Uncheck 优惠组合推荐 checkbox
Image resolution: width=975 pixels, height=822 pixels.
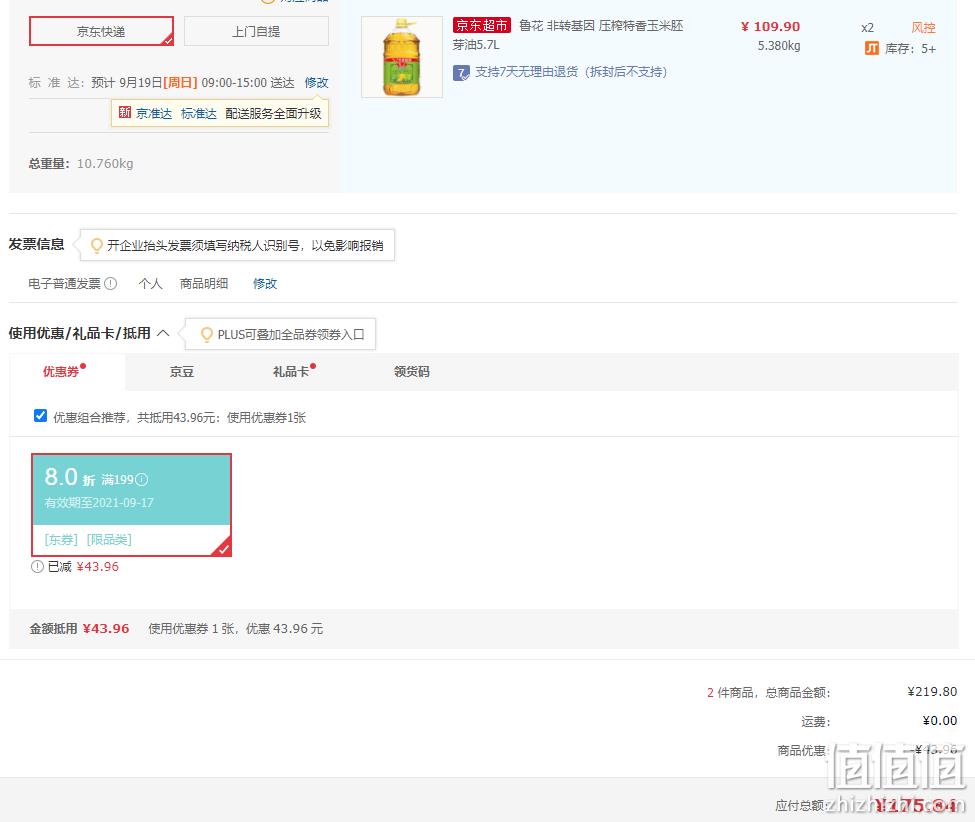click(x=40, y=415)
